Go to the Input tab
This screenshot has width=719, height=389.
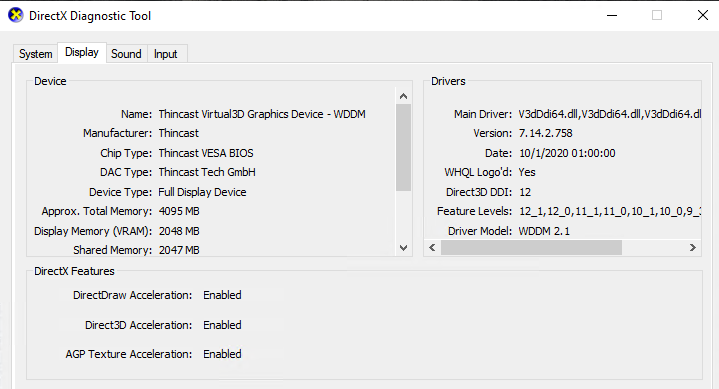click(x=166, y=54)
